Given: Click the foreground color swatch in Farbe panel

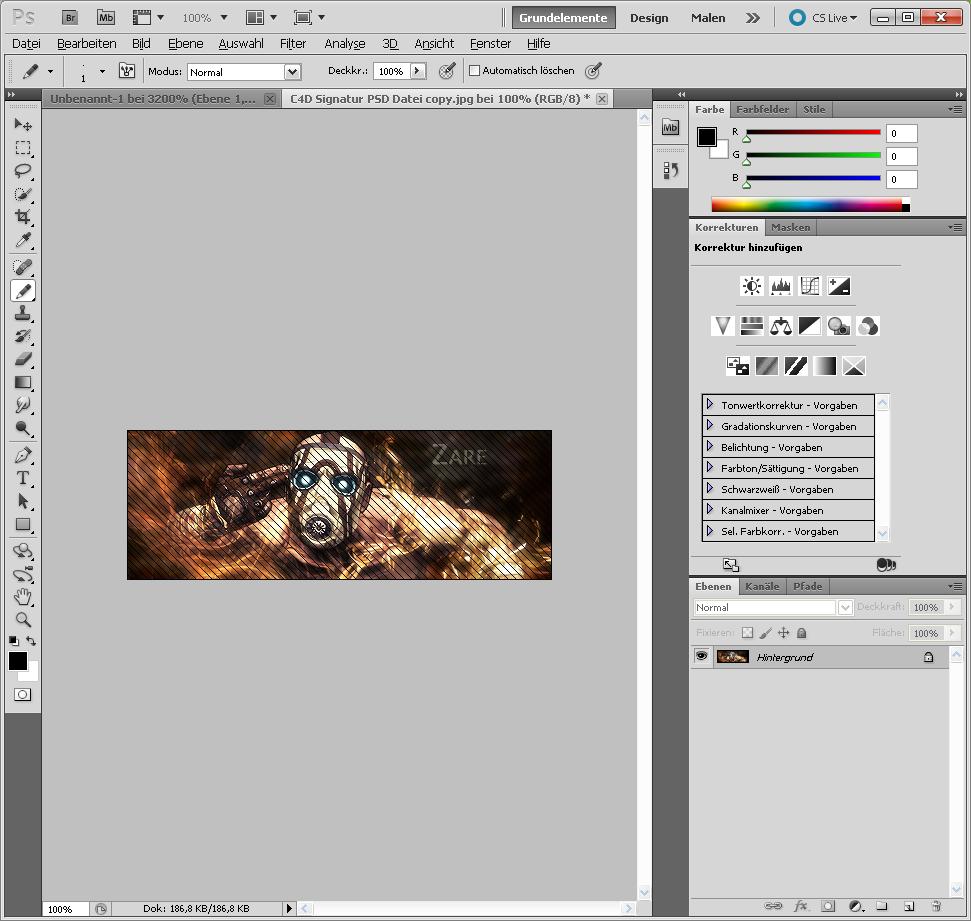Looking at the screenshot, I should [707, 136].
